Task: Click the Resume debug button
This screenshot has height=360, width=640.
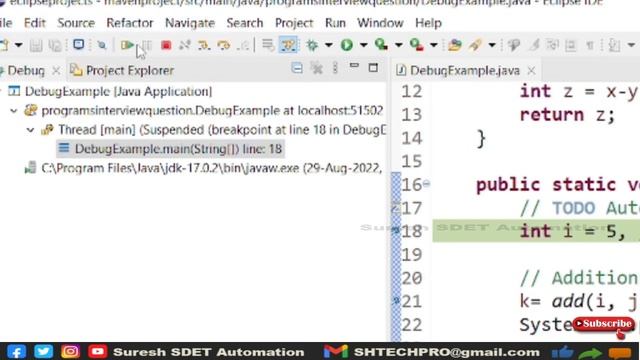Action: tap(127, 45)
